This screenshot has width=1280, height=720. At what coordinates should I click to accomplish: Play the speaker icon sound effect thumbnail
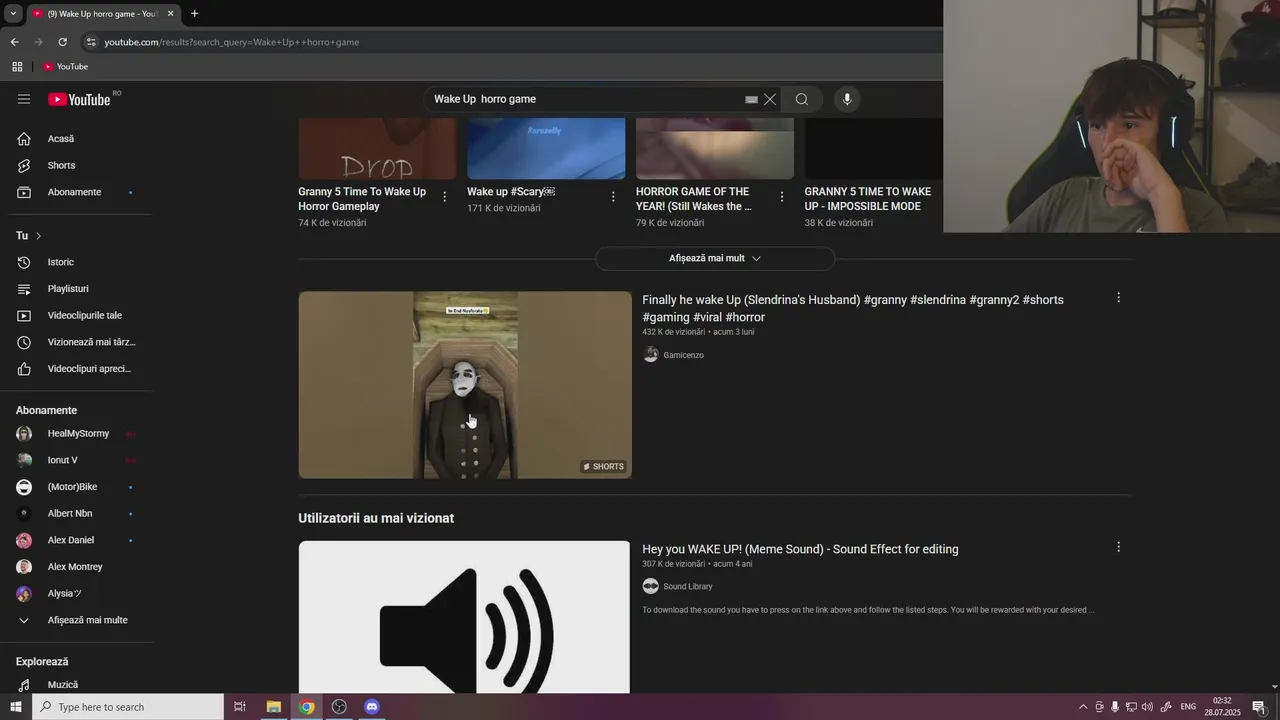(x=465, y=617)
